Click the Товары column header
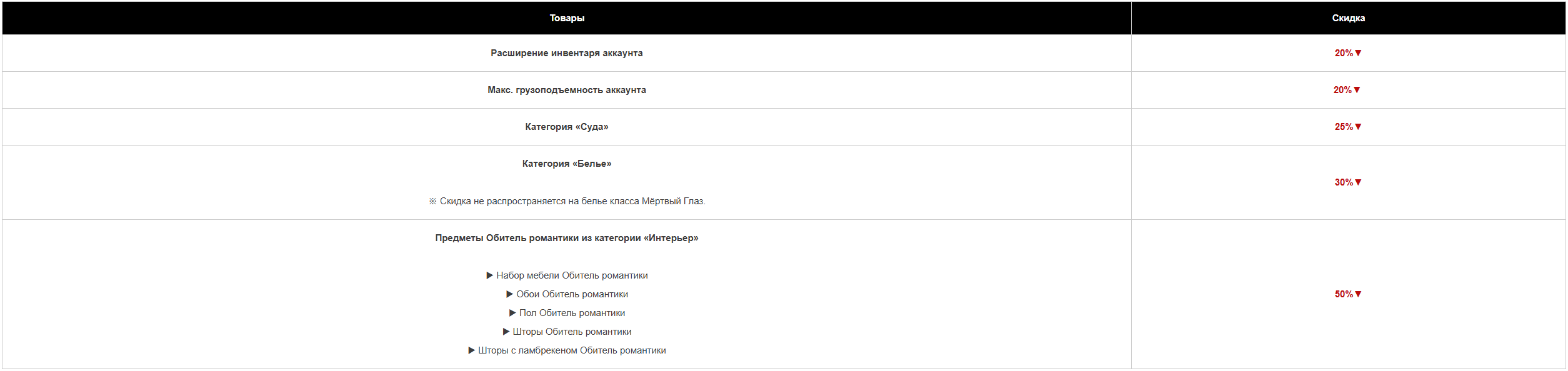 [x=567, y=18]
